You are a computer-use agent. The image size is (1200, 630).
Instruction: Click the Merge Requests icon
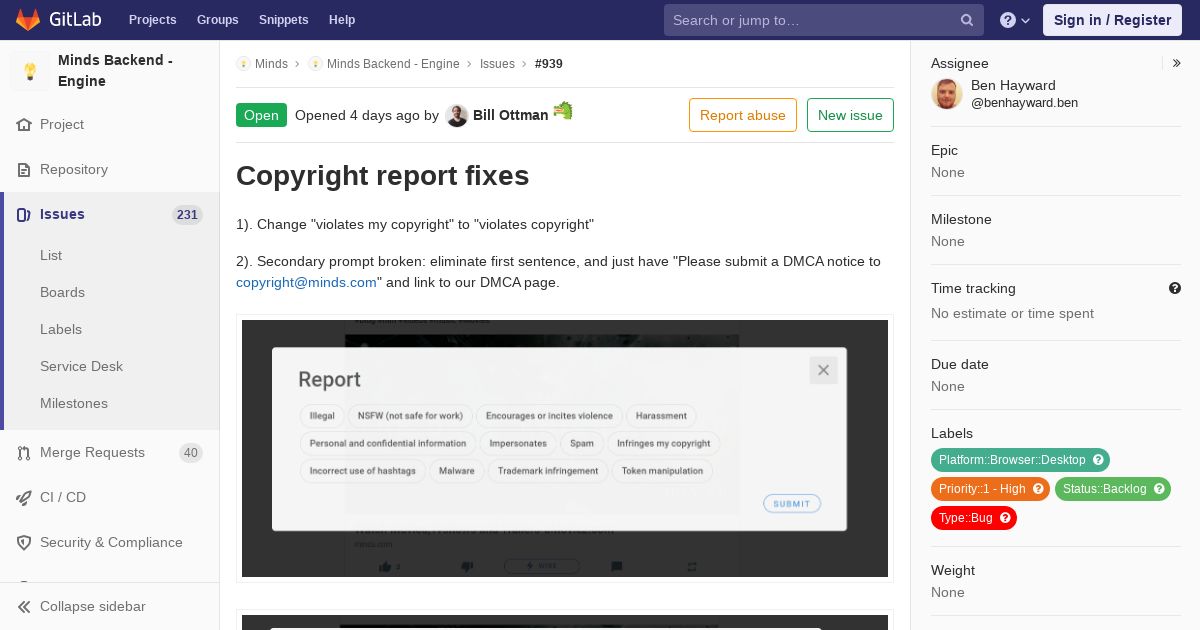click(x=24, y=453)
